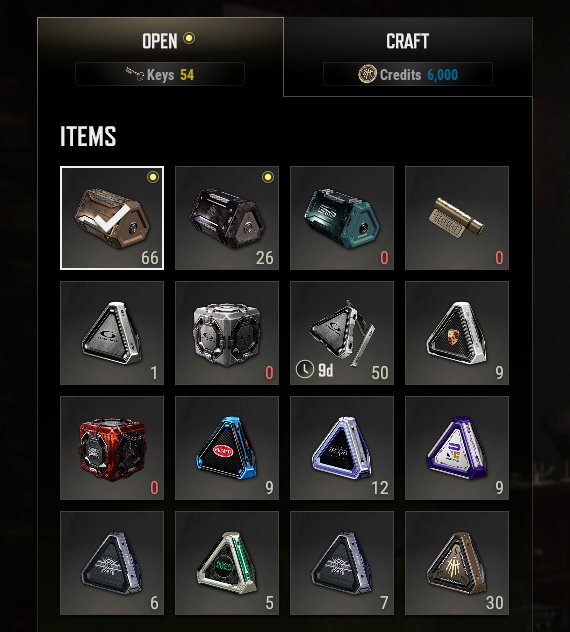The width and height of the screenshot is (570, 632).
Task: Pick the gold-brown crate with count 30
Action: [457, 563]
